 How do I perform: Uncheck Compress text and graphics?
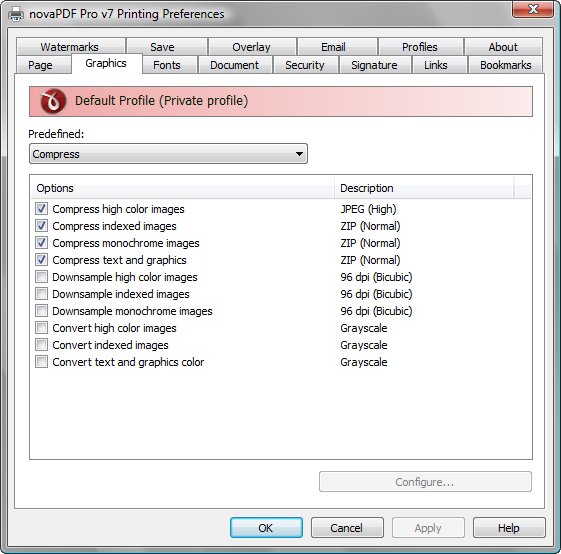42,260
